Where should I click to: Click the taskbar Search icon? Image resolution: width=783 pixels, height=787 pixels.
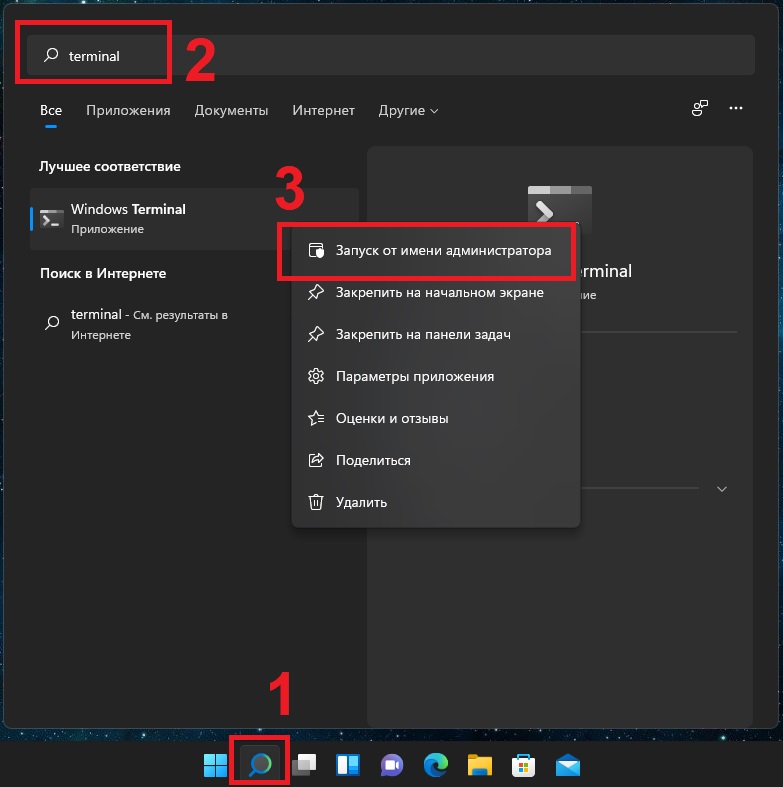pyautogui.click(x=260, y=765)
